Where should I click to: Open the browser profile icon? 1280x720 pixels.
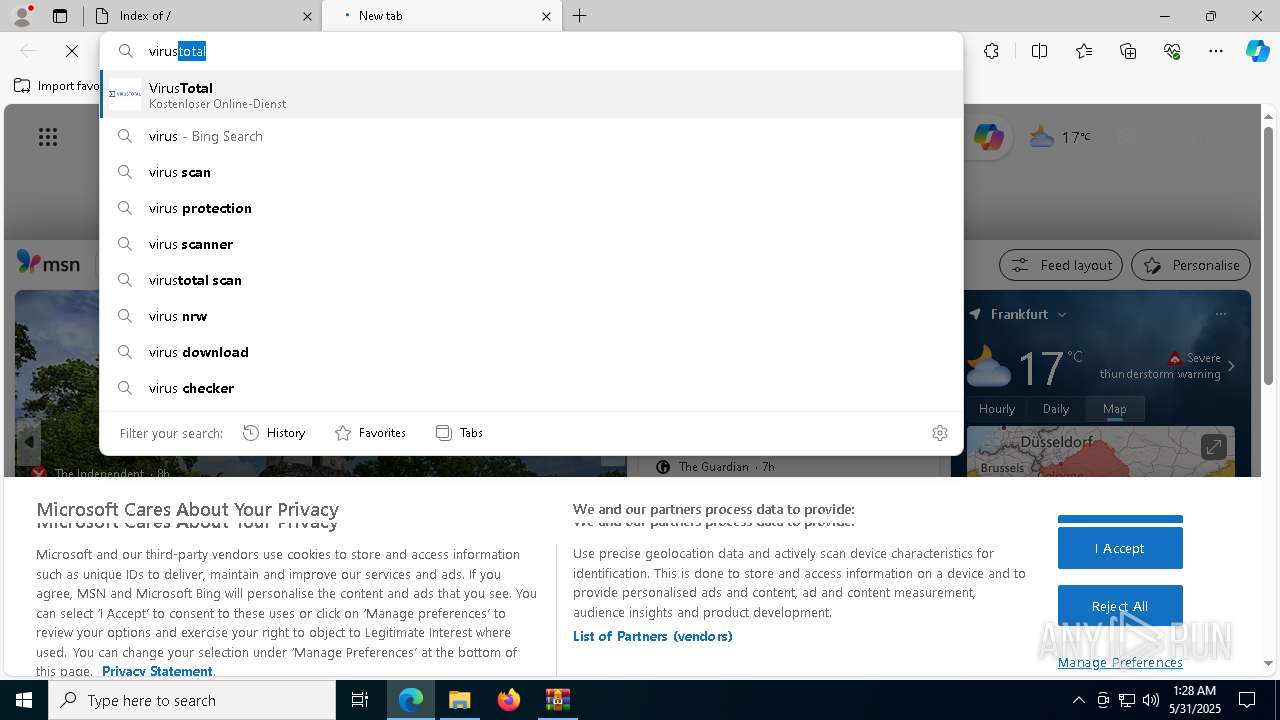tap(21, 16)
